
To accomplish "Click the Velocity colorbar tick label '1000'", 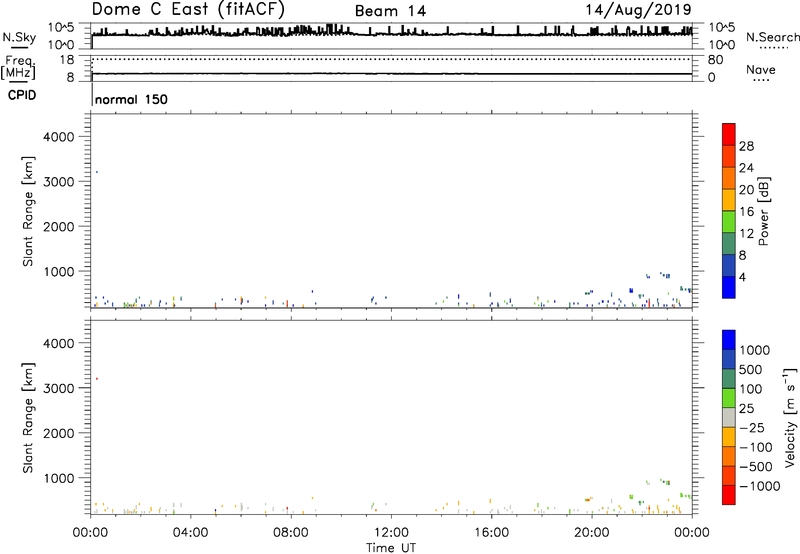I will pos(755,350).
